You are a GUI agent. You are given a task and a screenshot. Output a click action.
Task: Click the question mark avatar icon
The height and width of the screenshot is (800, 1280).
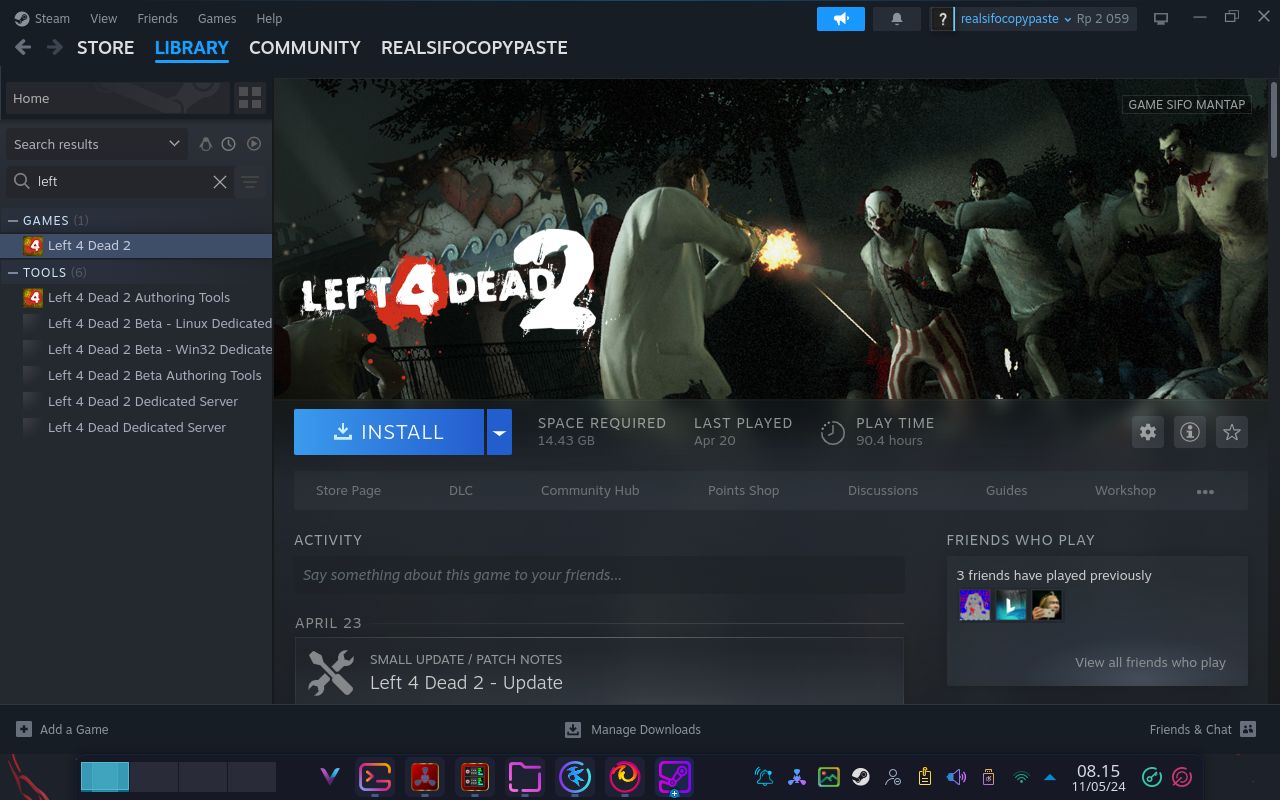pos(942,19)
